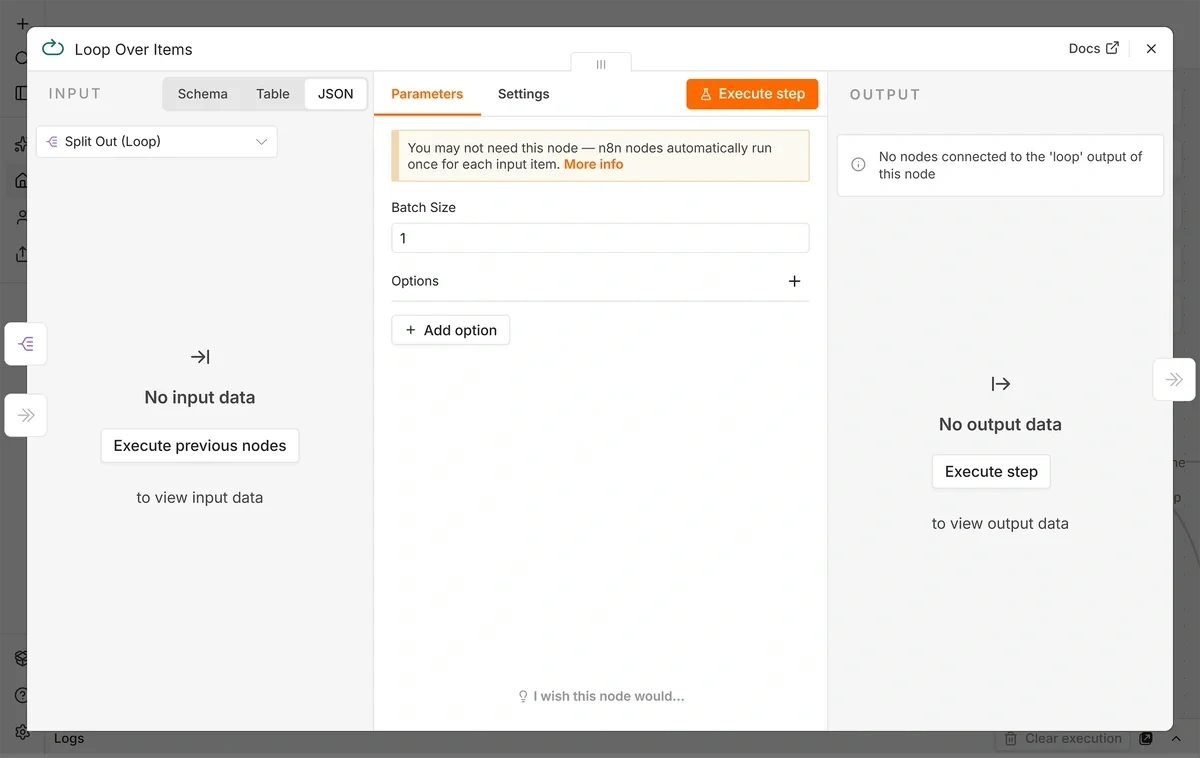Click the Add option button
Image resolution: width=1200 pixels, height=758 pixels.
coord(451,330)
